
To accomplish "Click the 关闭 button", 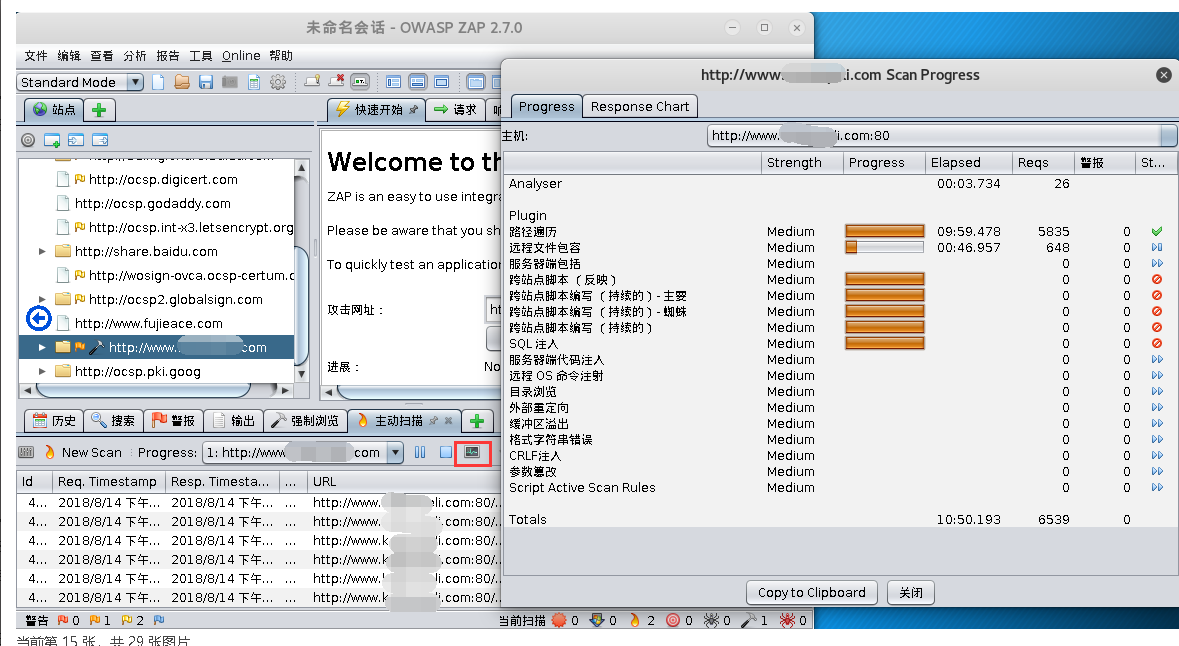I will 911,593.
